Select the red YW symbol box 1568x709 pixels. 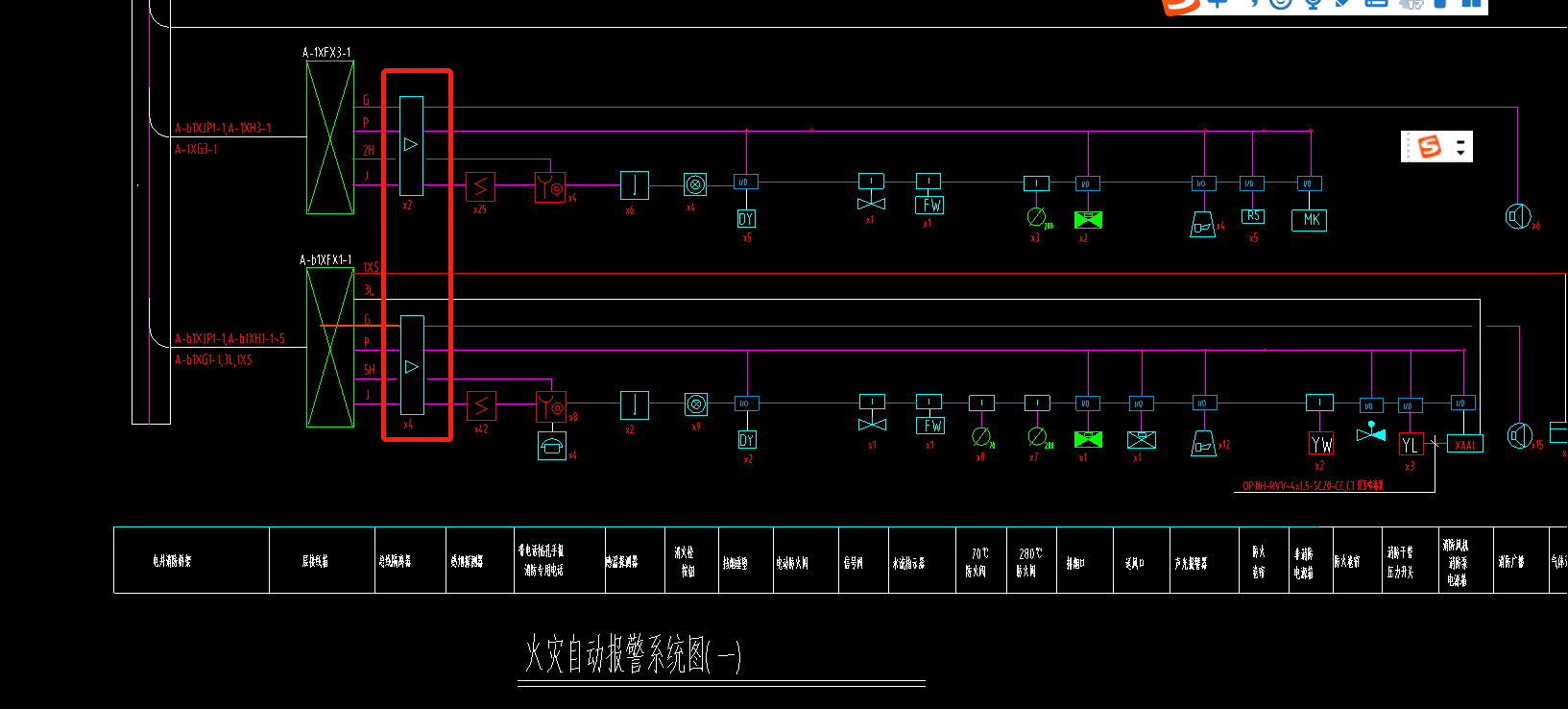[1321, 444]
